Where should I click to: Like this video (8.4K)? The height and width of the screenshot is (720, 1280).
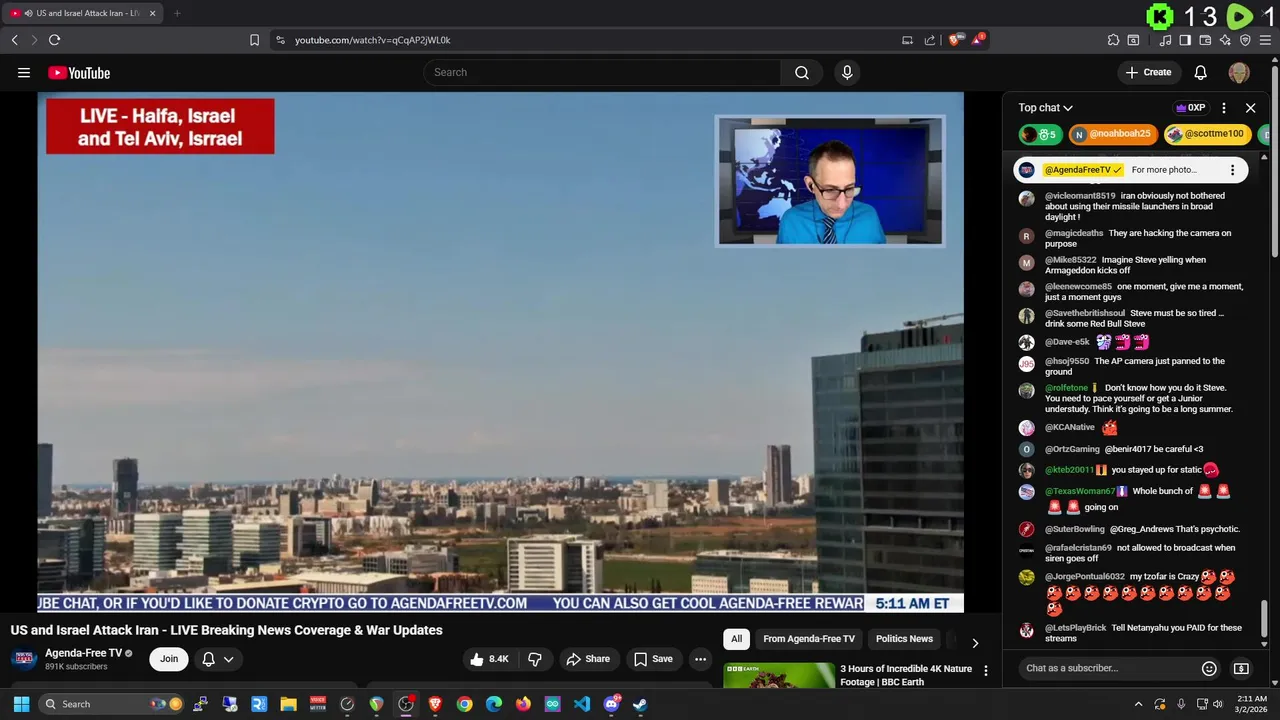490,659
